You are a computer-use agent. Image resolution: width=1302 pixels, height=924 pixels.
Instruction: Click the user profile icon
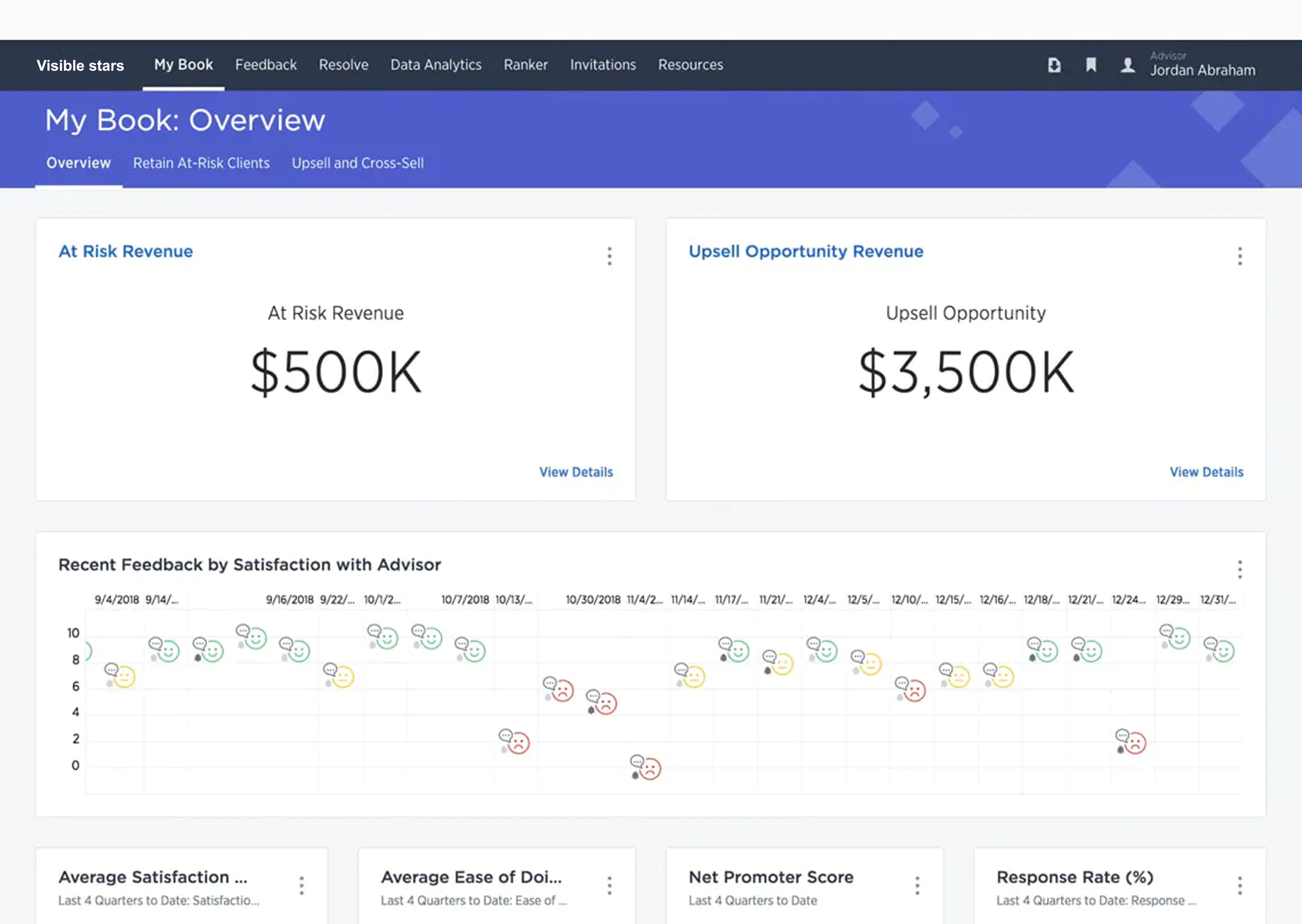(x=1127, y=66)
